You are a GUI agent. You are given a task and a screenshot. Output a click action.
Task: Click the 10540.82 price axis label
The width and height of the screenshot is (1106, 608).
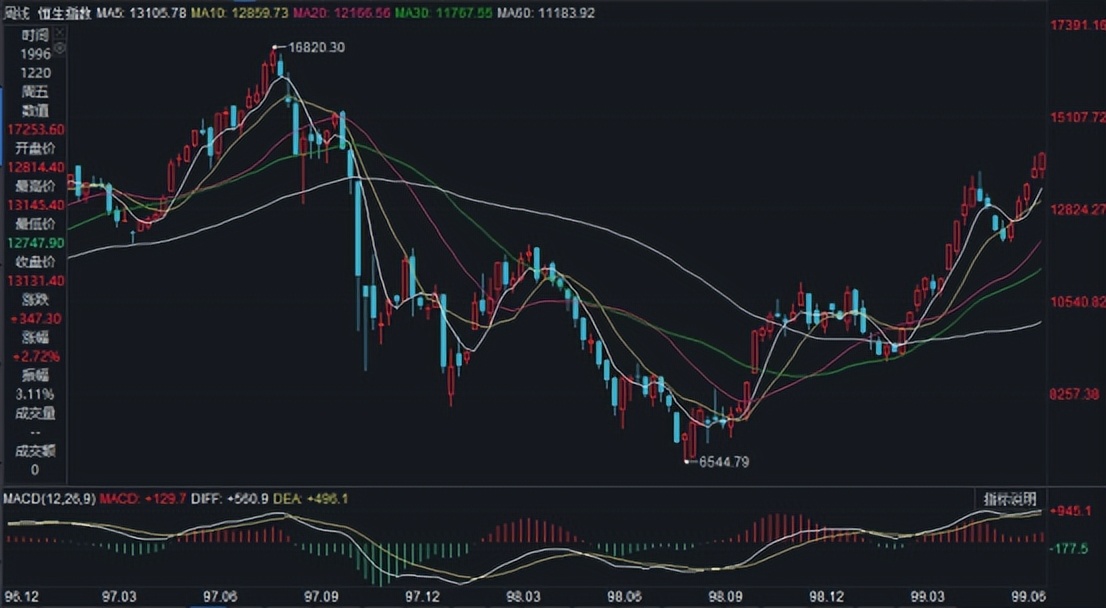[1078, 302]
